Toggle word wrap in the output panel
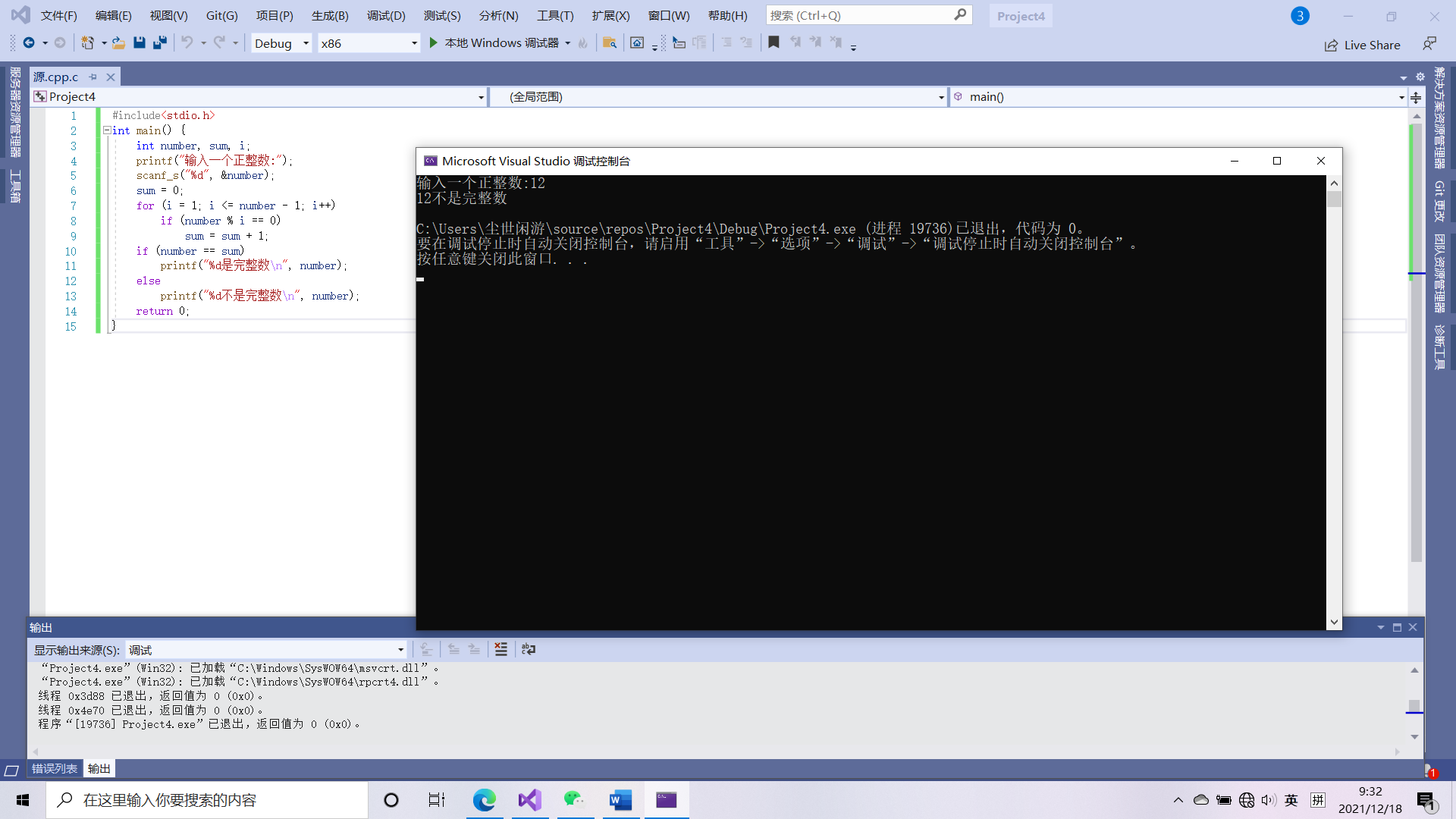This screenshot has height=819, width=1456. pyautogui.click(x=529, y=649)
